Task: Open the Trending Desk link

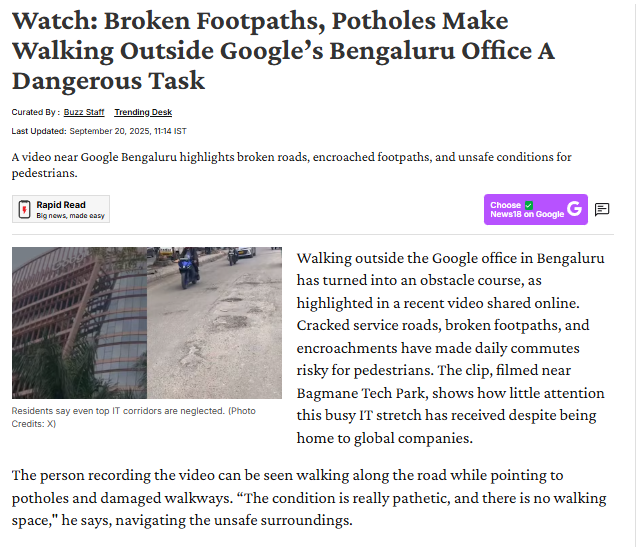Action: coord(142,112)
